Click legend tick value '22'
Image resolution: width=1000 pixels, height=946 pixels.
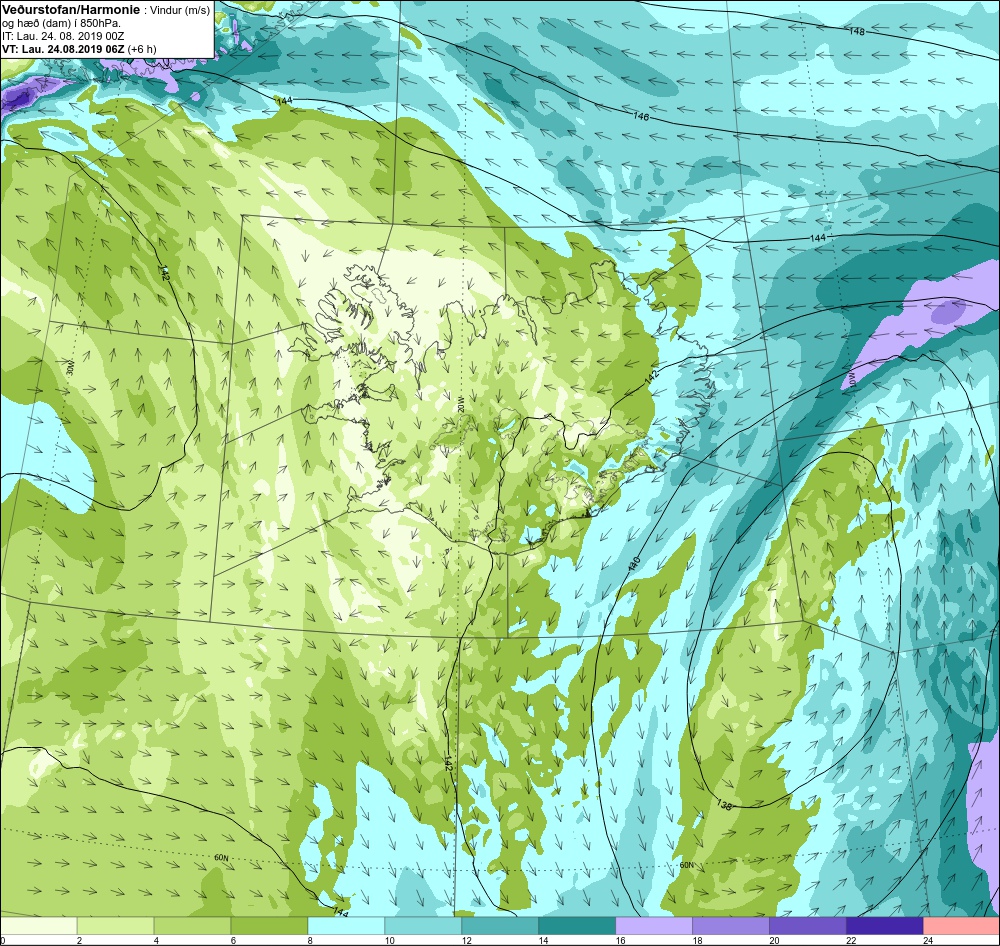pyautogui.click(x=851, y=940)
